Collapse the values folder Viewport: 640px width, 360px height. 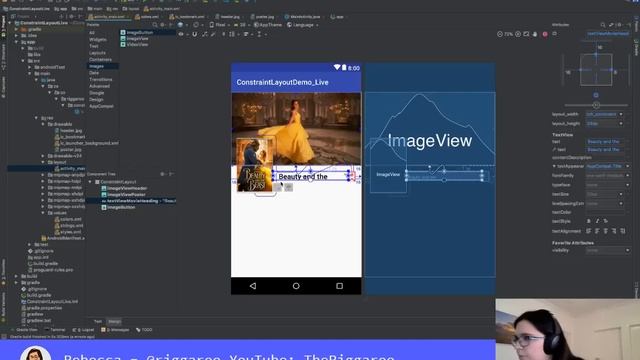[43, 213]
